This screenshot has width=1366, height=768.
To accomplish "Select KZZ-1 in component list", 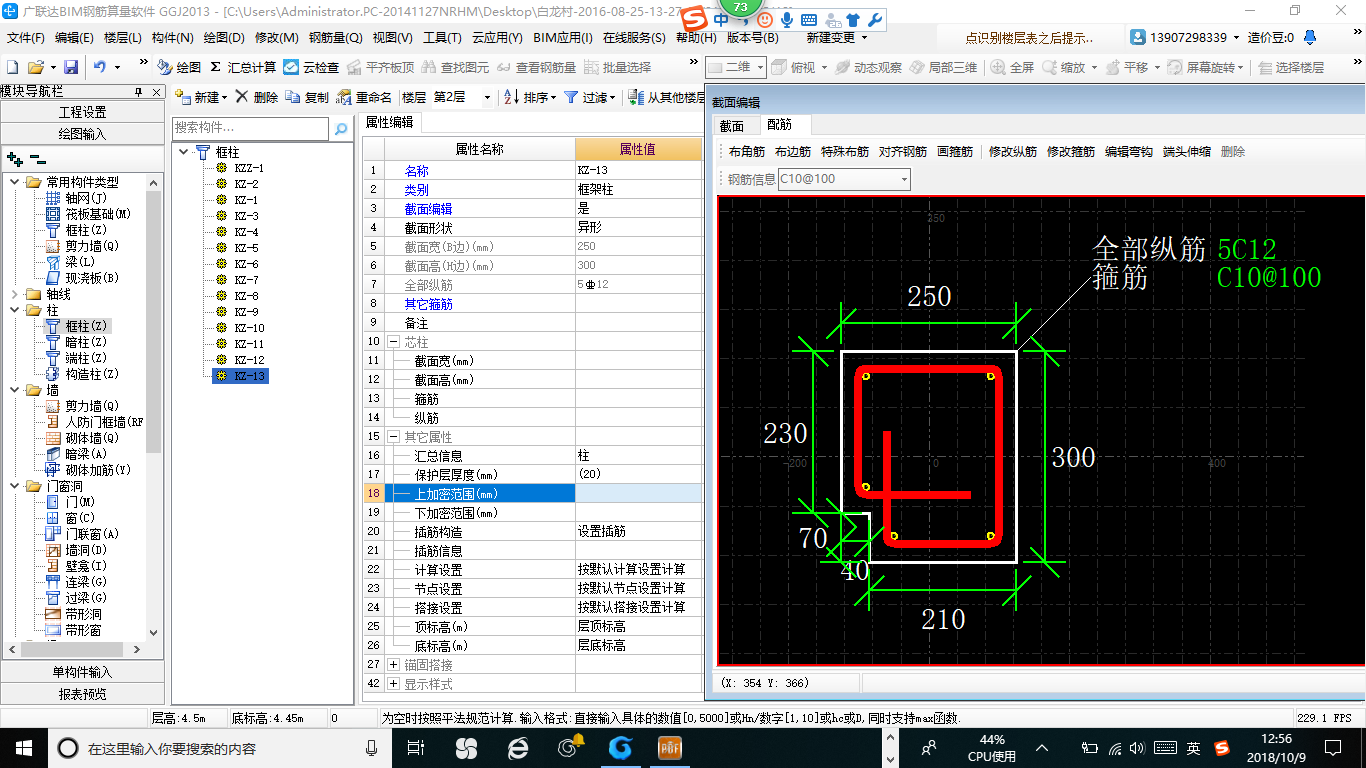I will 249,168.
